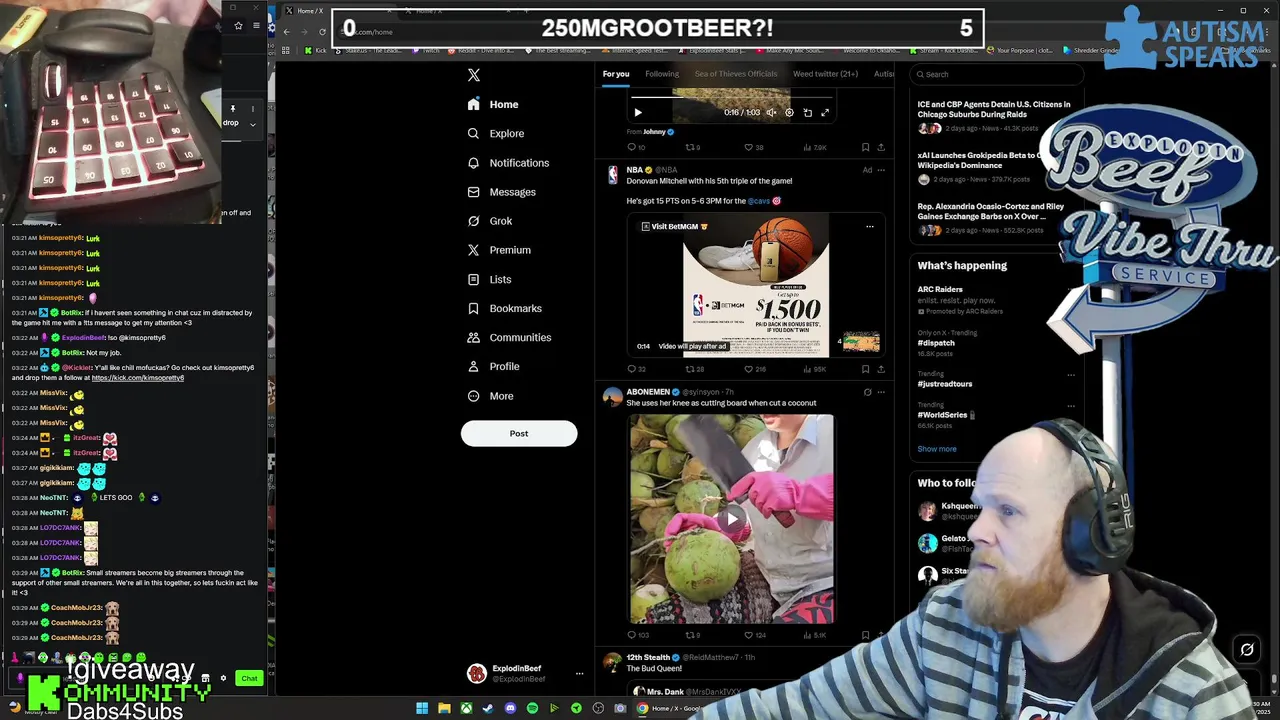Expand top video to fullscreen
The height and width of the screenshot is (720, 1280).
825,113
